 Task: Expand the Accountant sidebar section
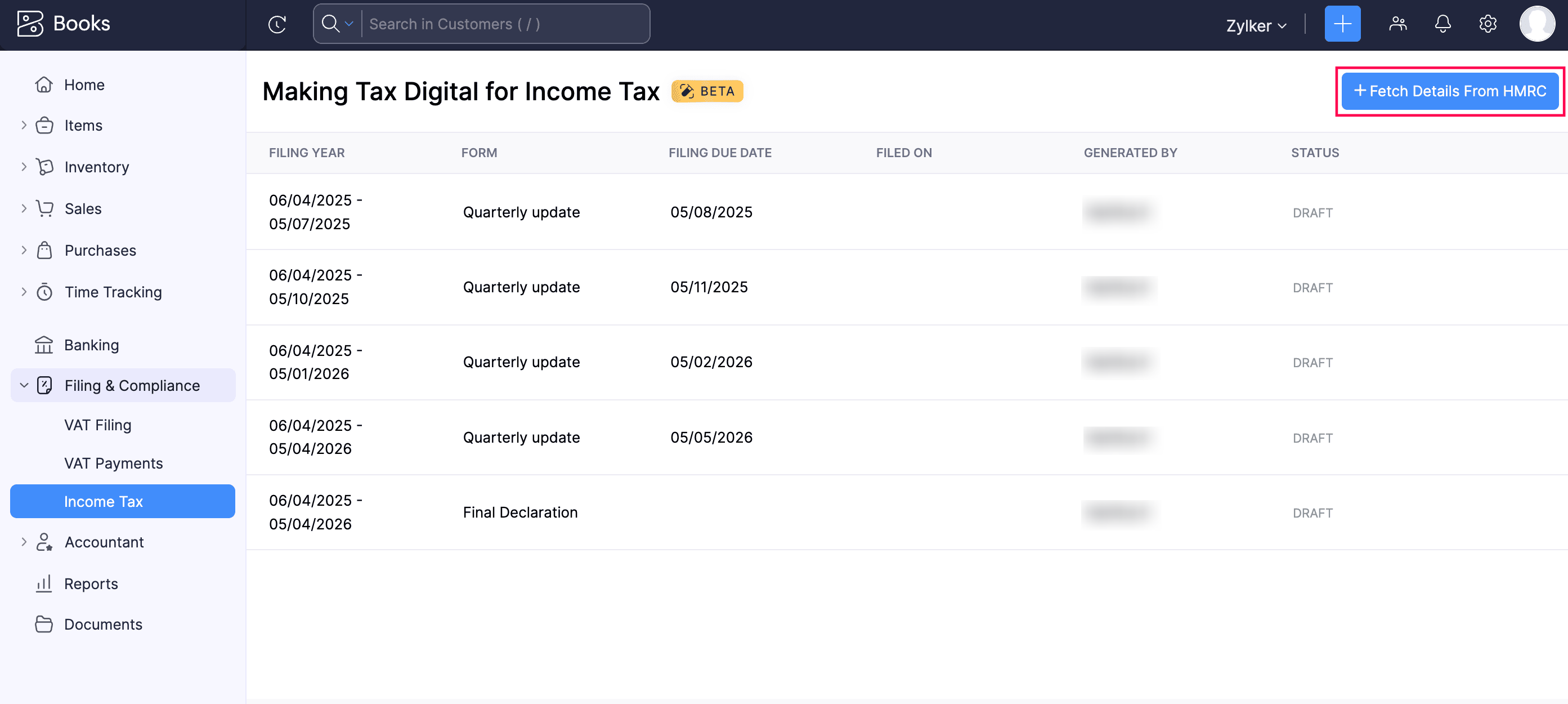[x=24, y=542]
